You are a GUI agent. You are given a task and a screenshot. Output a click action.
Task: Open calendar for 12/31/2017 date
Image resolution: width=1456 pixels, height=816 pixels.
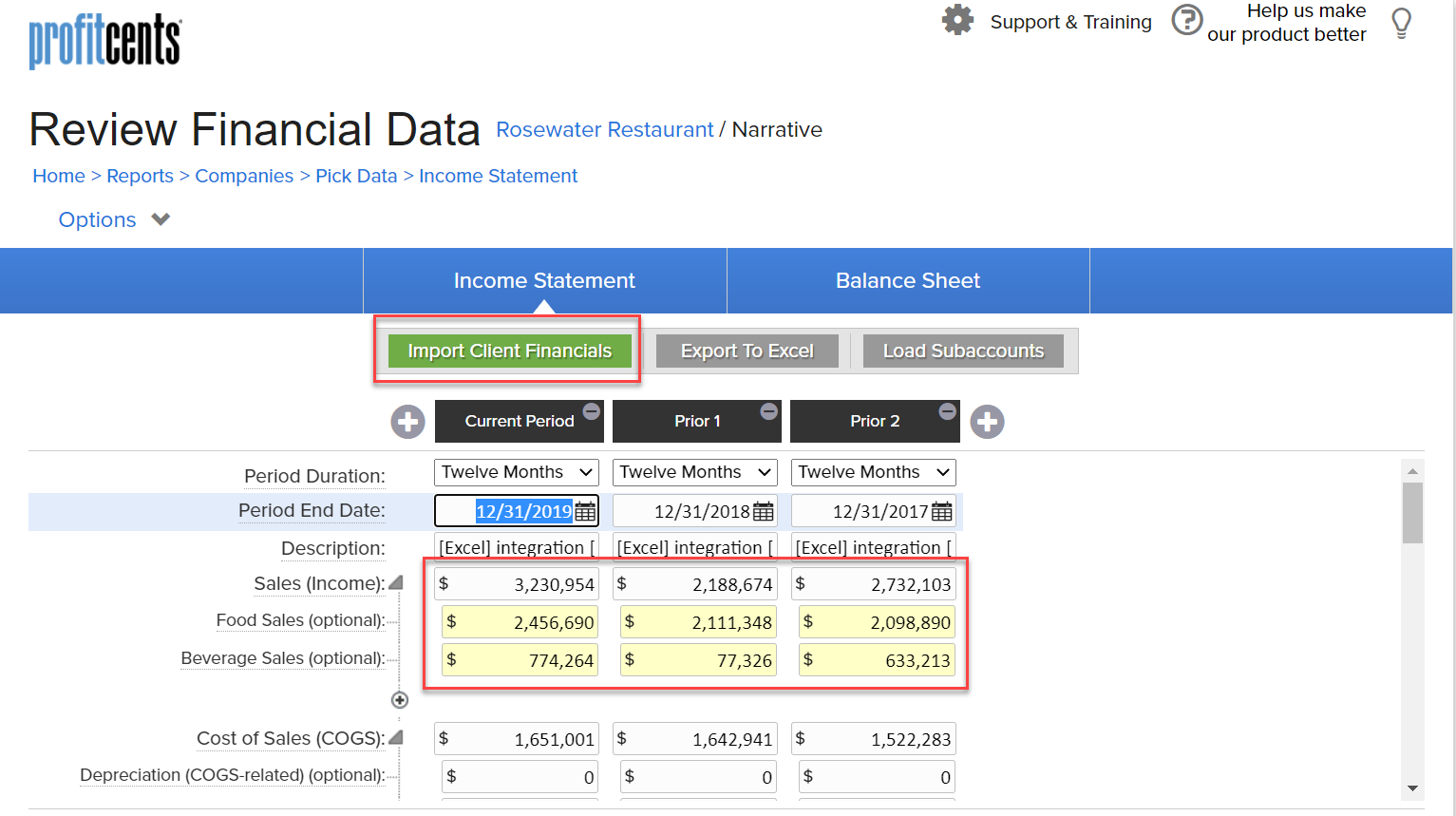[942, 511]
